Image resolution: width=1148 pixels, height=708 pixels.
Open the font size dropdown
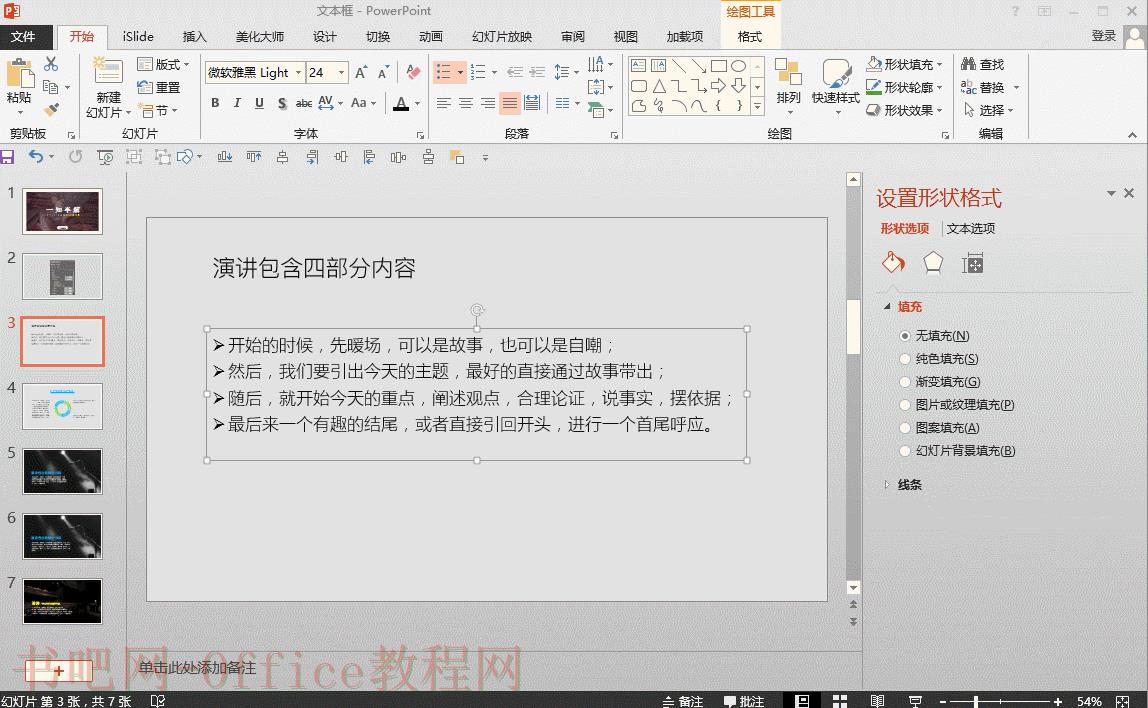point(341,72)
